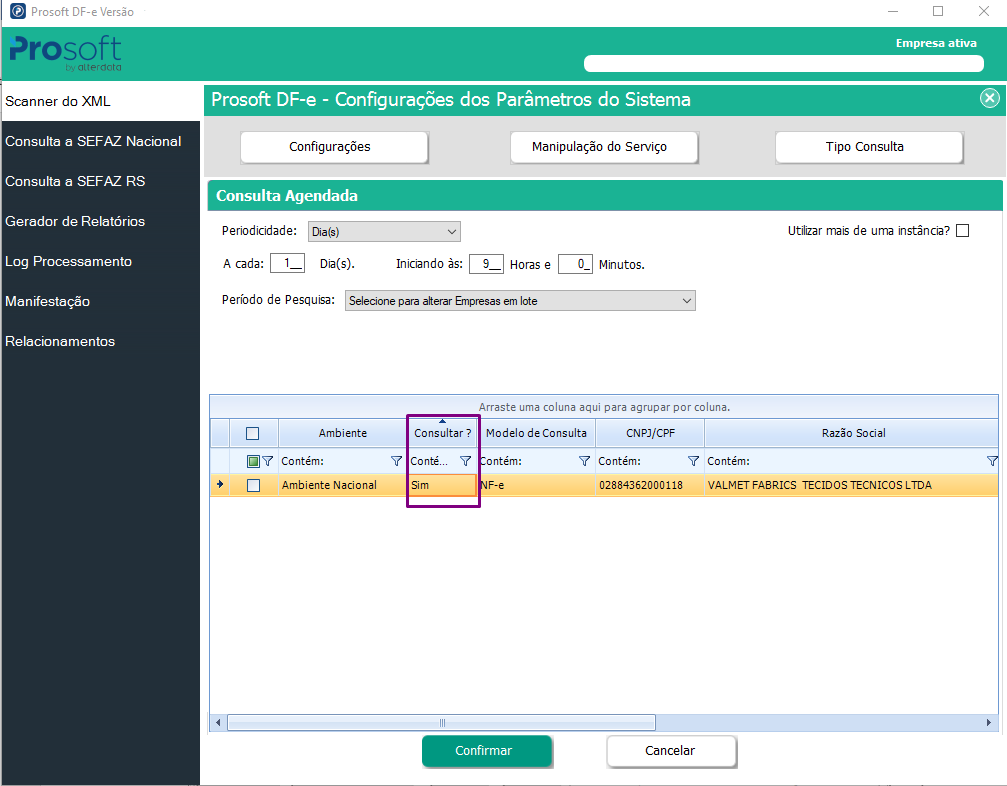Close the Configurações dos Parâmetros panel

990,98
